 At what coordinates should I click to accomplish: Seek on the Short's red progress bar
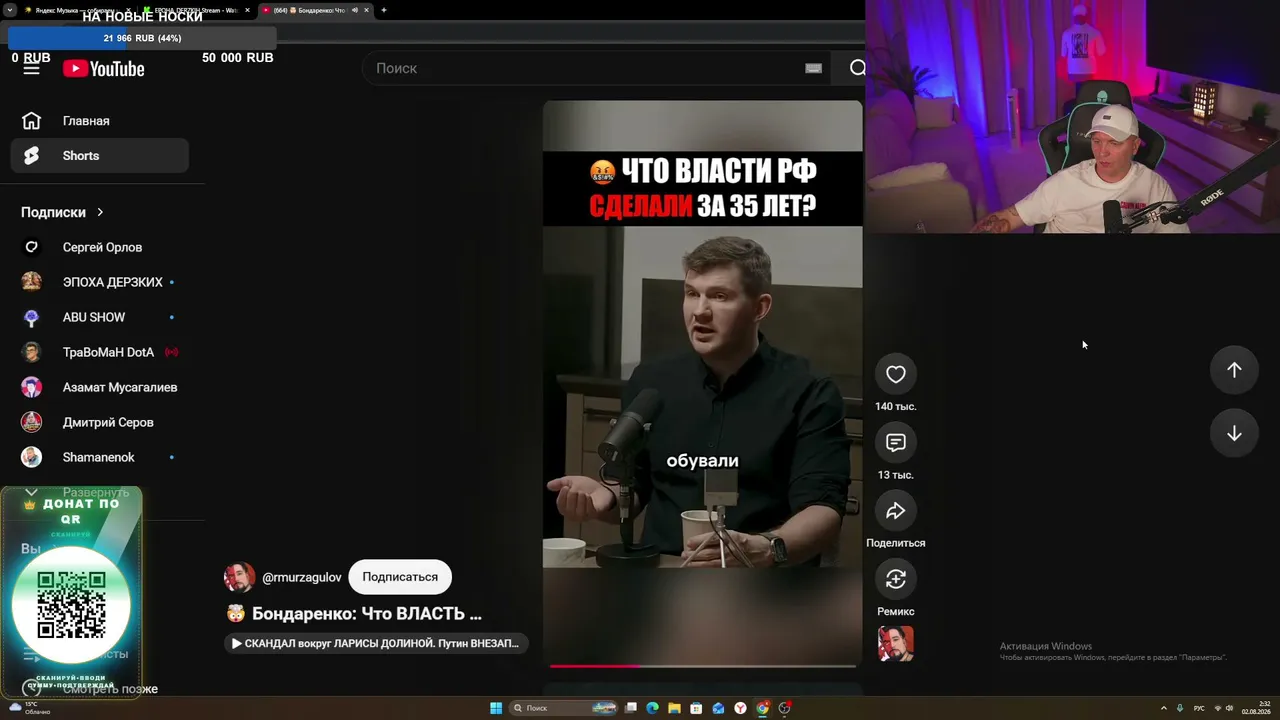703,665
